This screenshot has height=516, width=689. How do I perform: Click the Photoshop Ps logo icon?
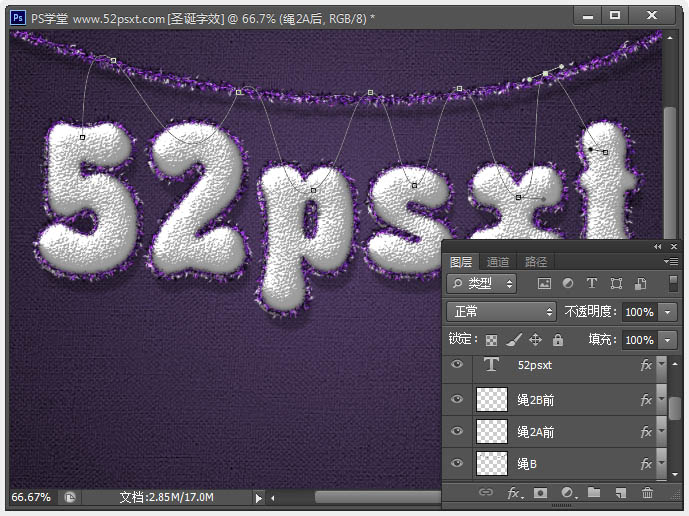click(18, 18)
